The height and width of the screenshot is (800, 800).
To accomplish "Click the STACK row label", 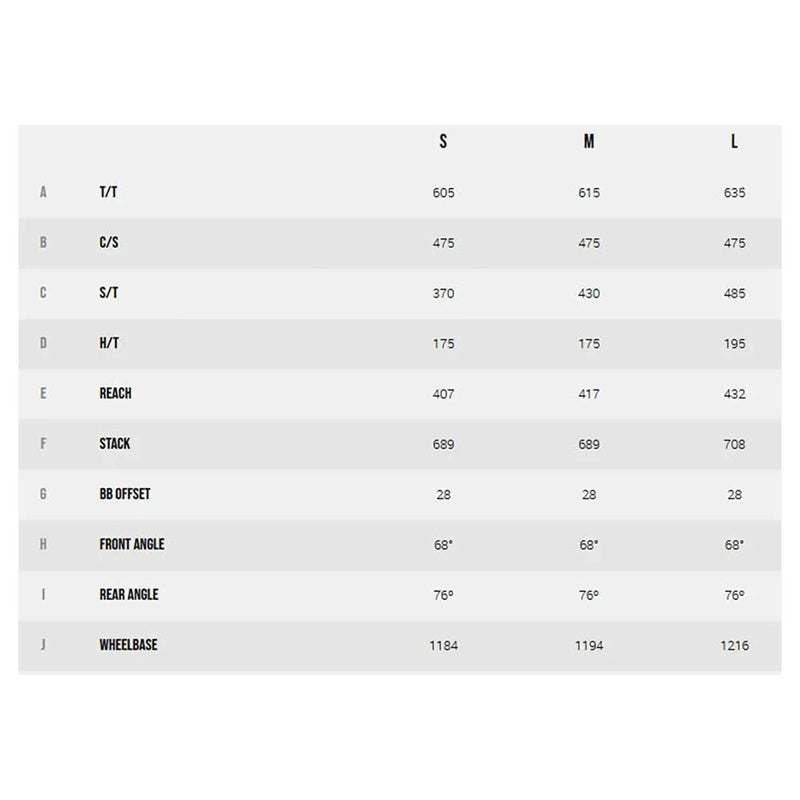I will tap(115, 443).
